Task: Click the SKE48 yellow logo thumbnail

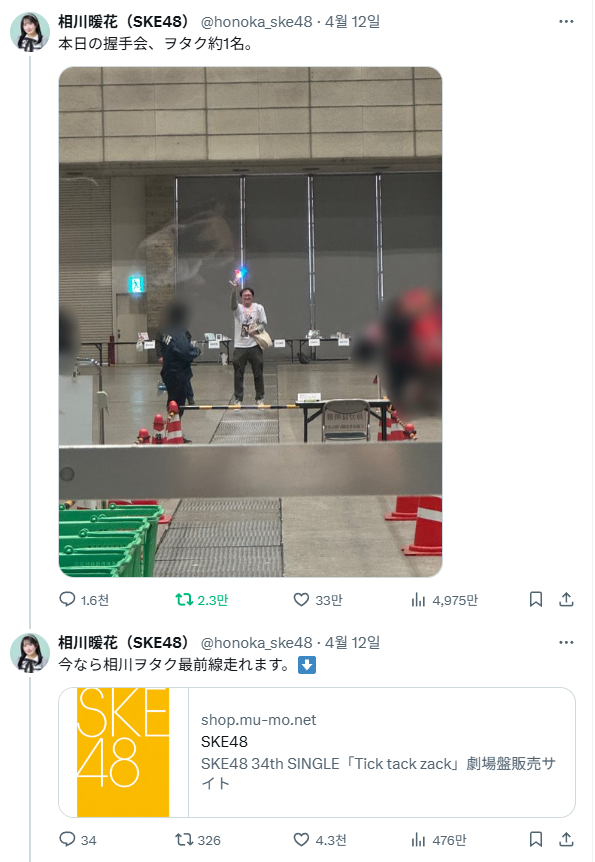Action: click(x=123, y=752)
